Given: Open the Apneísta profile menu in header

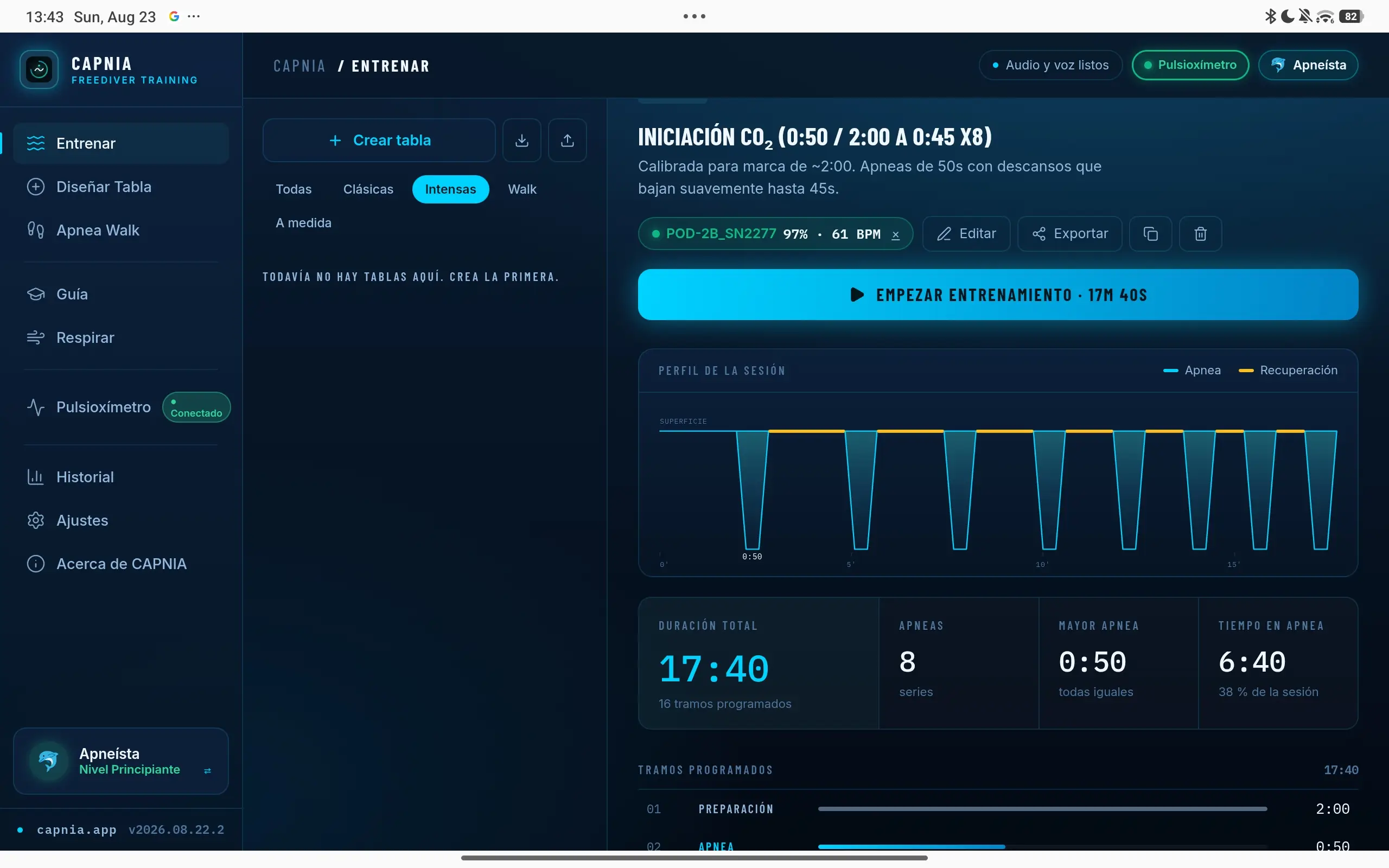Looking at the screenshot, I should pos(1308,65).
